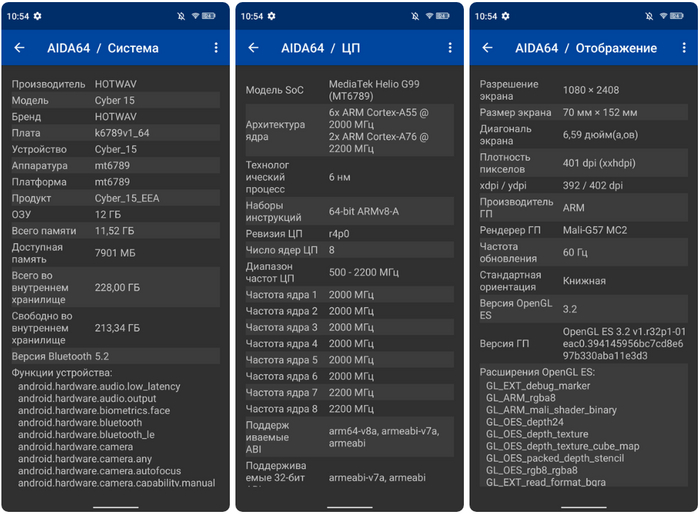
Task: Select internal storage total '228,00 ГБ'
Action: pyautogui.click(x=117, y=288)
